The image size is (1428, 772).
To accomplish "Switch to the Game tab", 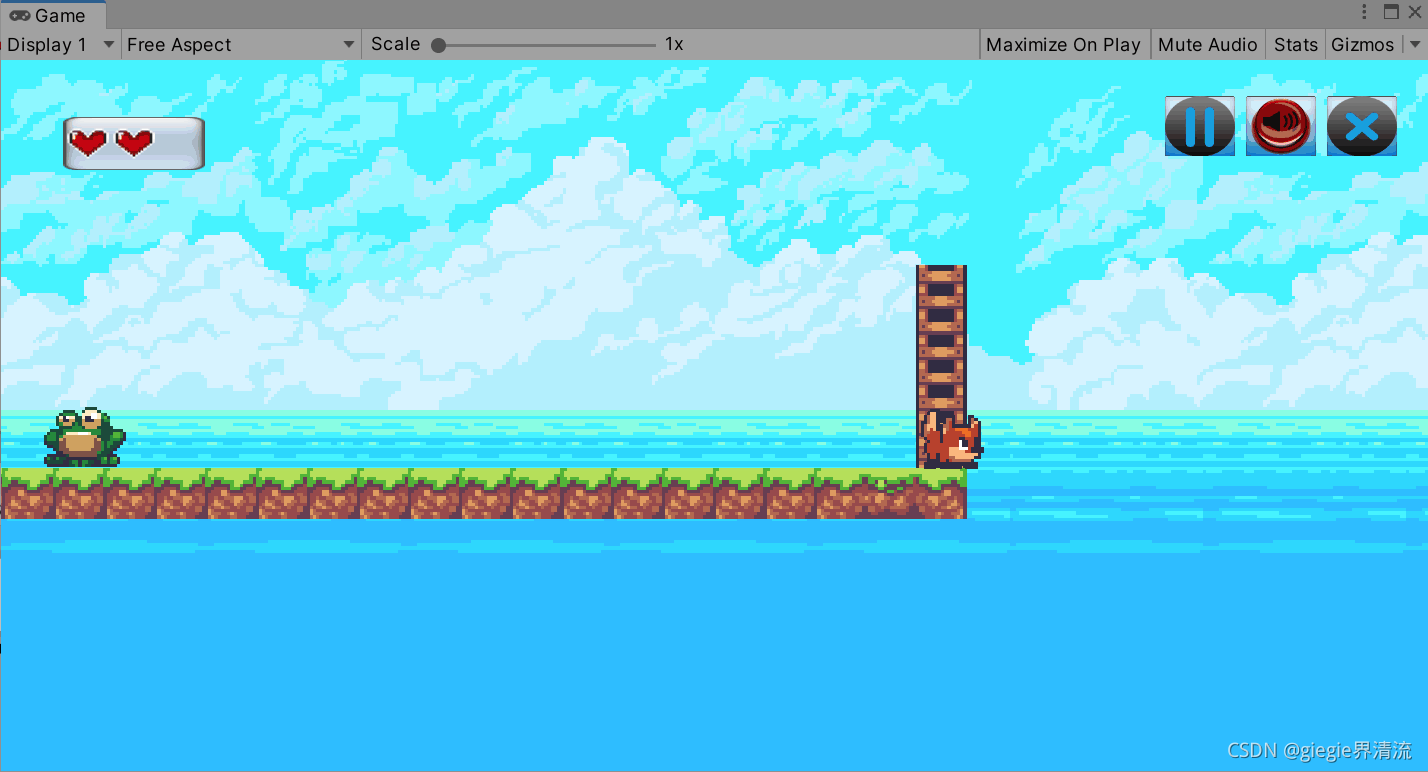I will 52,15.
